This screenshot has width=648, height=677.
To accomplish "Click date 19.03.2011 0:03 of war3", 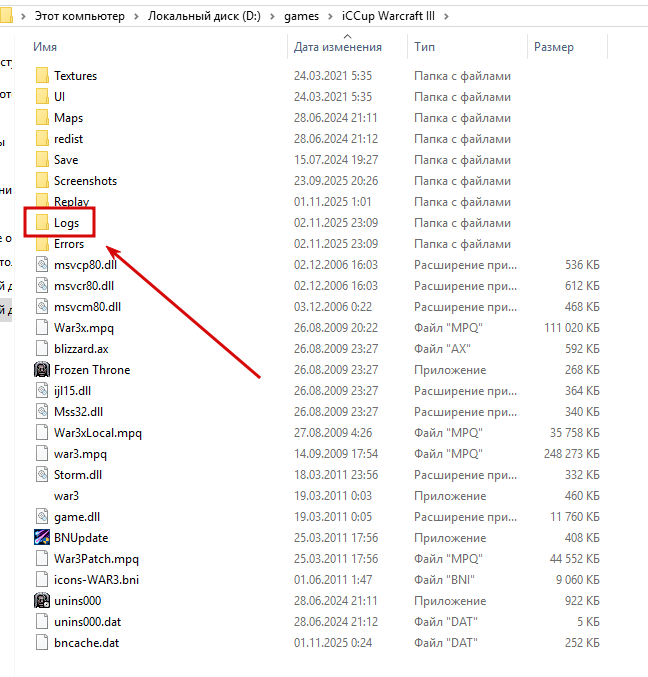I will (333, 496).
